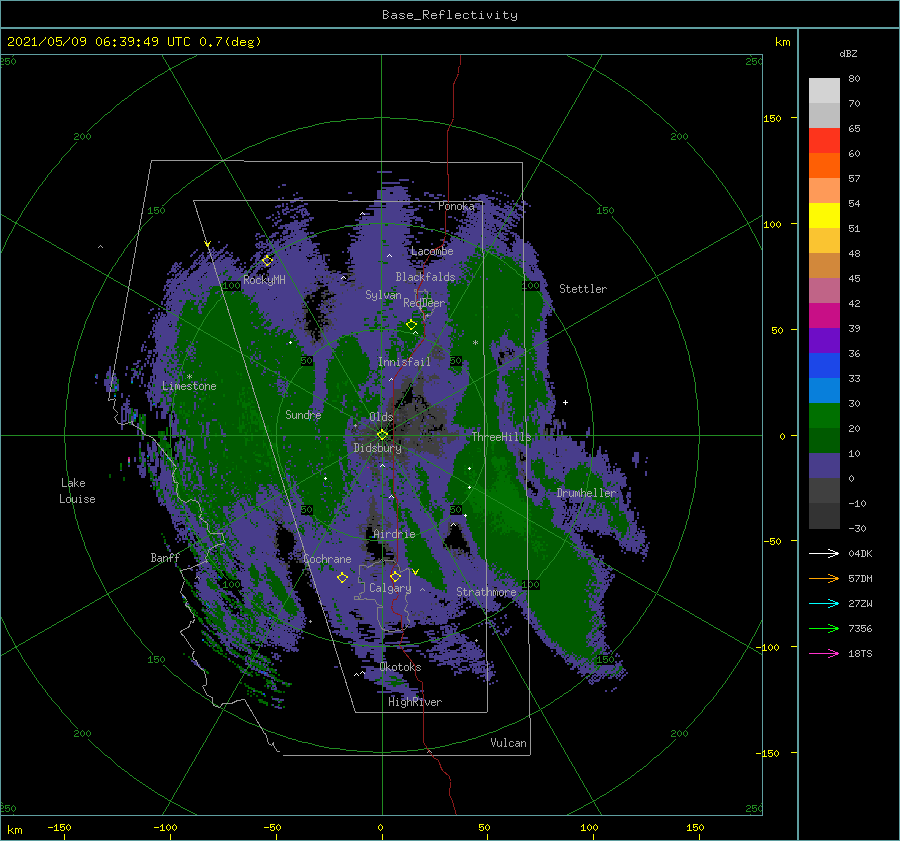
Task: Click the Olds city label
Action: click(381, 417)
